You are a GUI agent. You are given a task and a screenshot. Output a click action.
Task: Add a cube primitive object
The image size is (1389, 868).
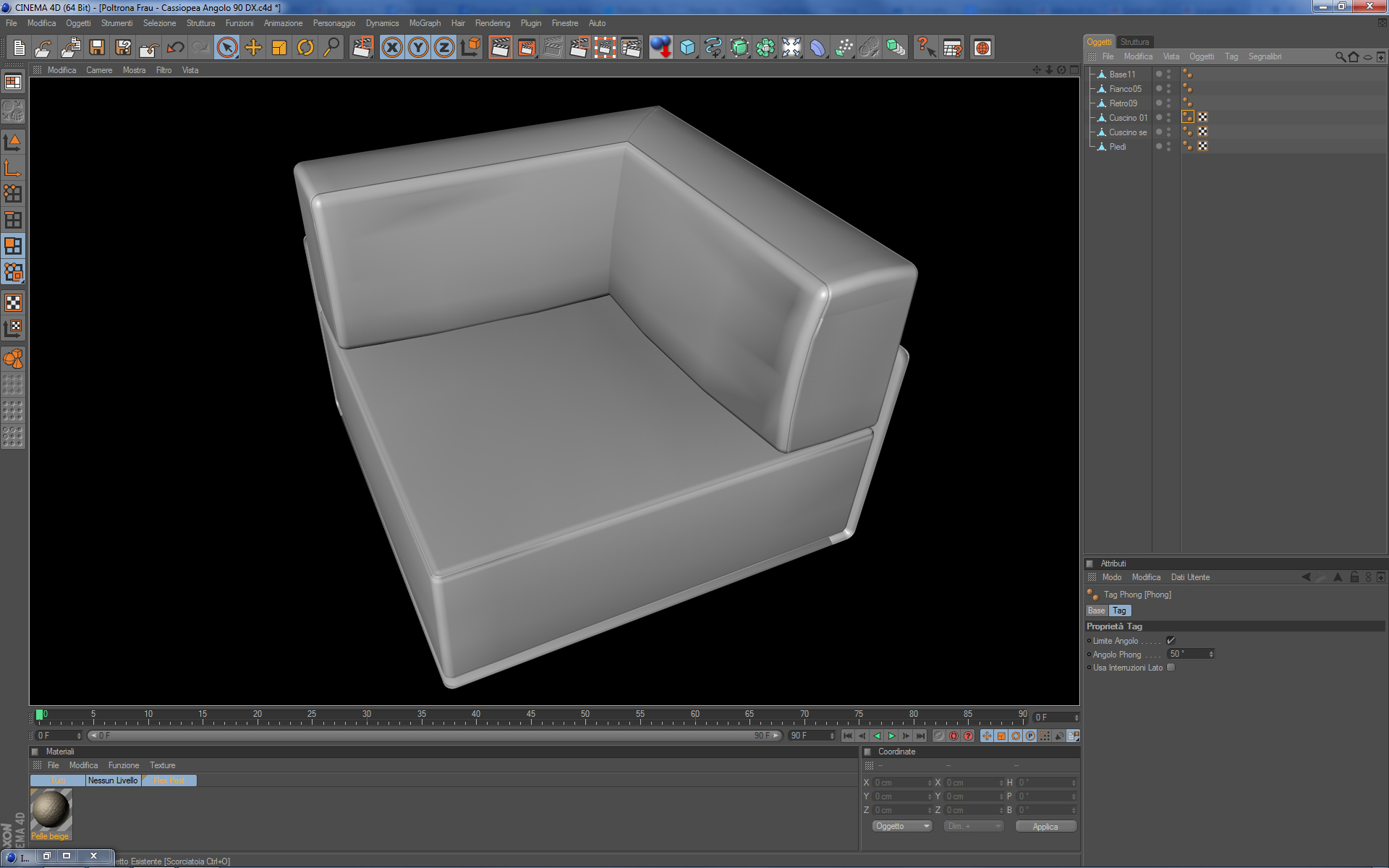[687, 48]
